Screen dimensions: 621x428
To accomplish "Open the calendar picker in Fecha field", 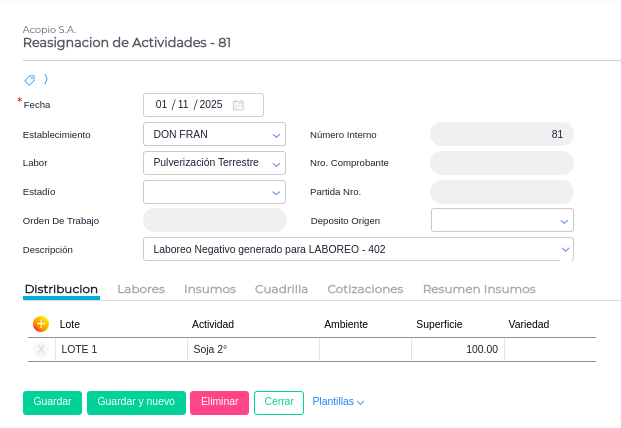I will coord(238,105).
